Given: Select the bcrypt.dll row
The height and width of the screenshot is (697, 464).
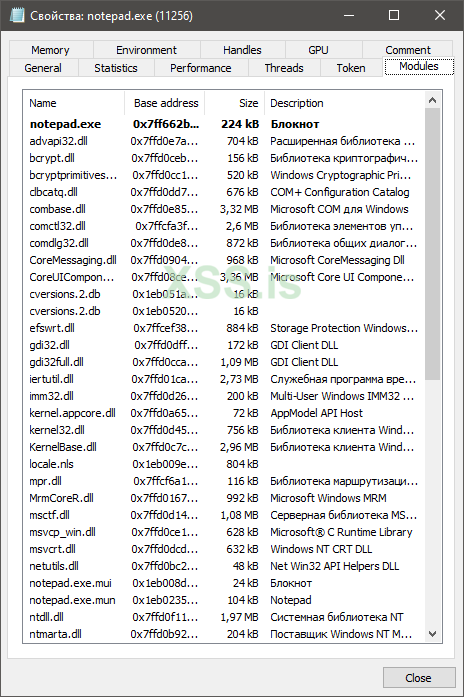Looking at the screenshot, I should coord(224,158).
